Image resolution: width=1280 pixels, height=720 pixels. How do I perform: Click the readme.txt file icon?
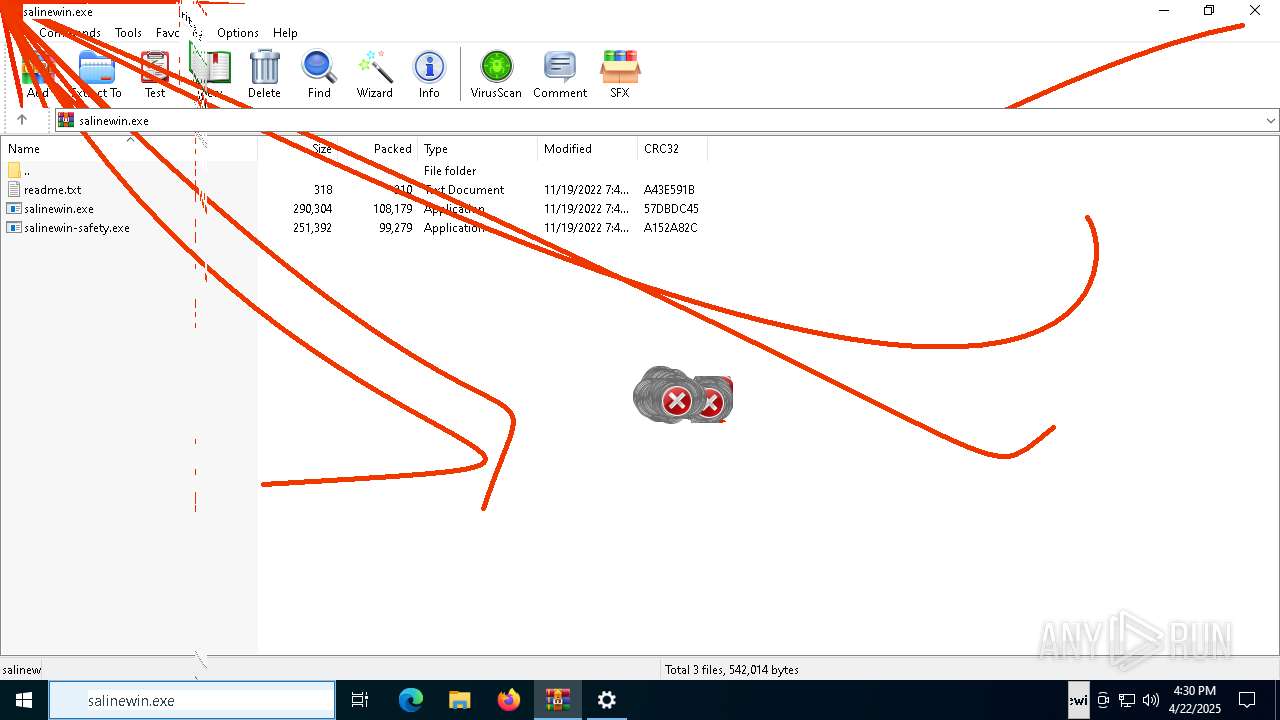[13, 189]
